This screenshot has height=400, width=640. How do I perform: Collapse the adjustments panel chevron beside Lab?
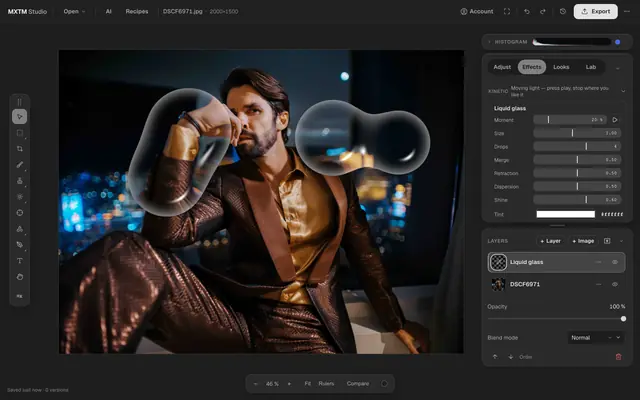click(618, 68)
